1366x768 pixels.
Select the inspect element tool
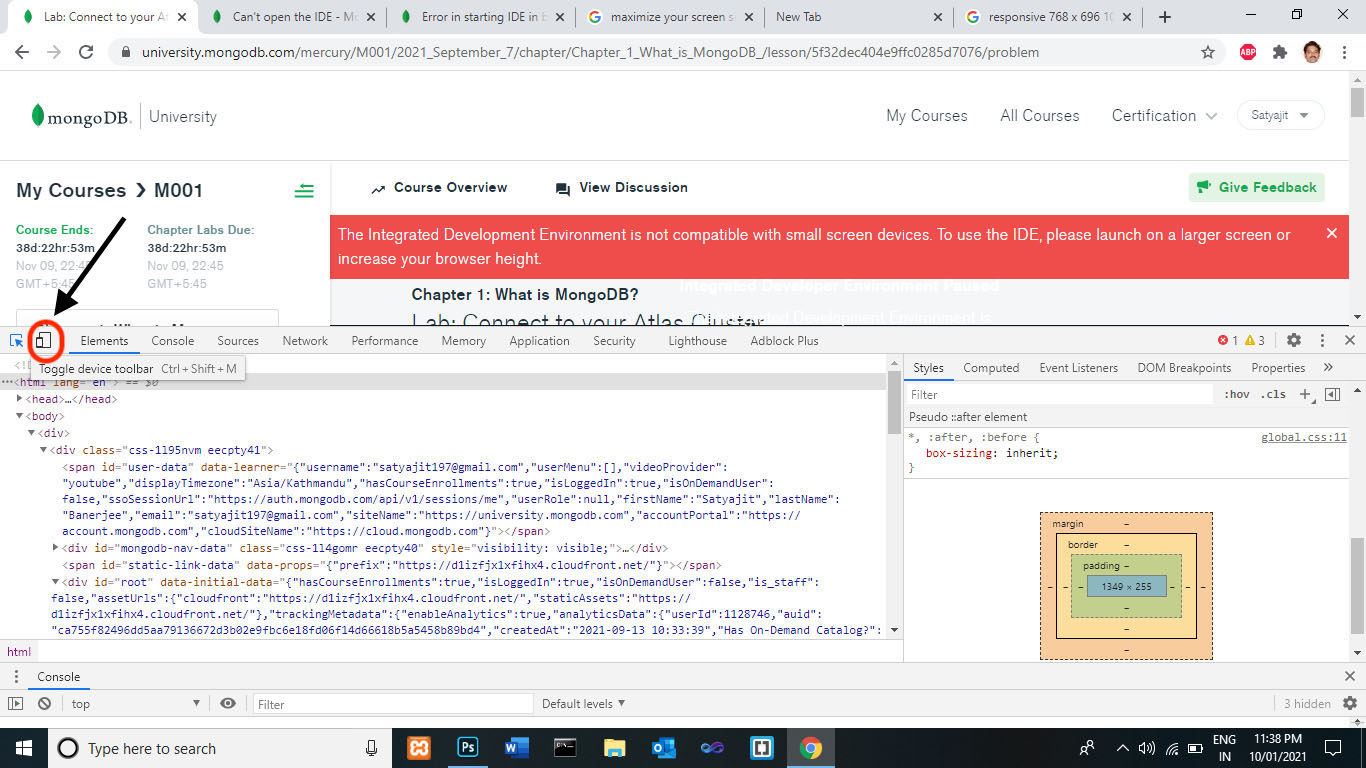(x=16, y=340)
